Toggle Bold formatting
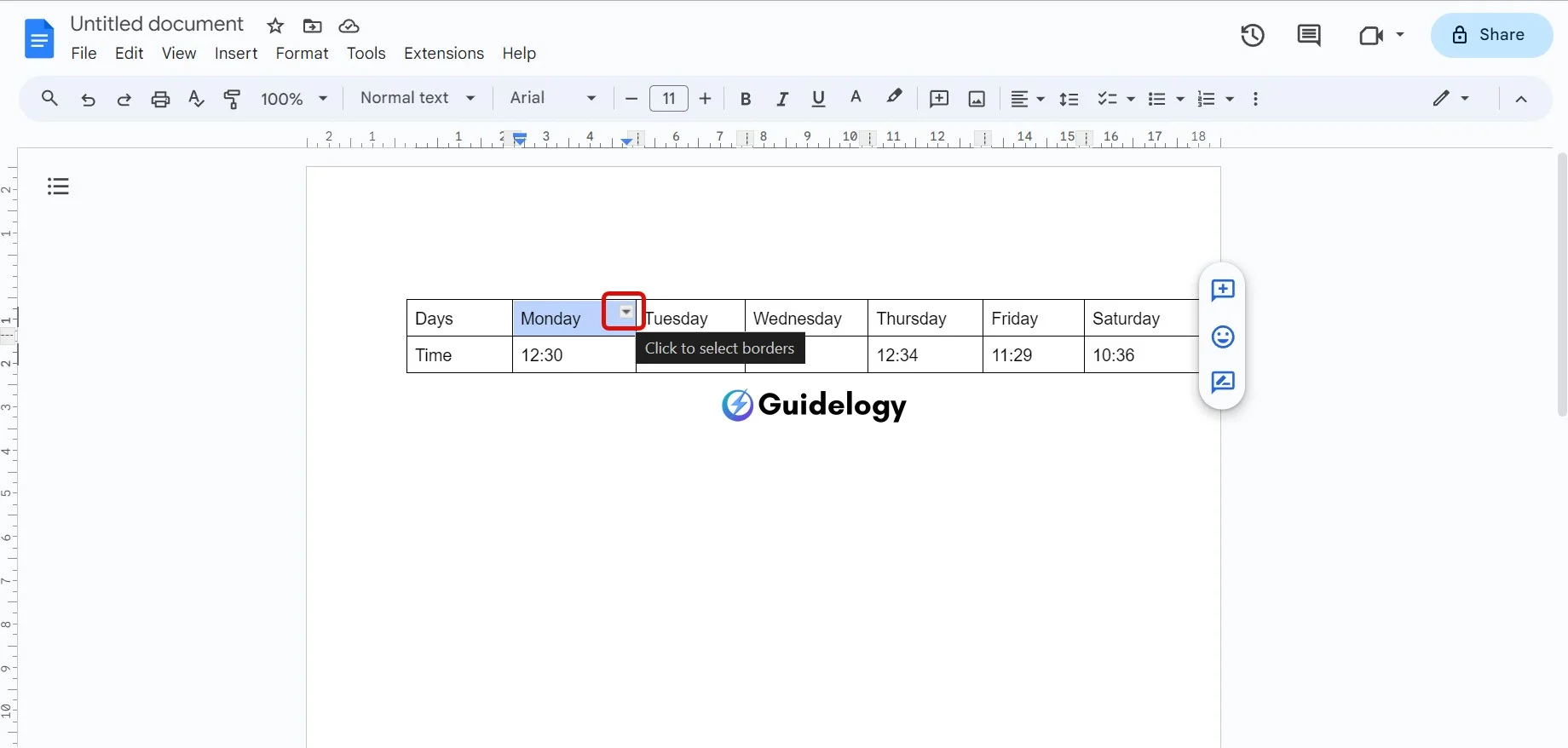 (x=746, y=99)
